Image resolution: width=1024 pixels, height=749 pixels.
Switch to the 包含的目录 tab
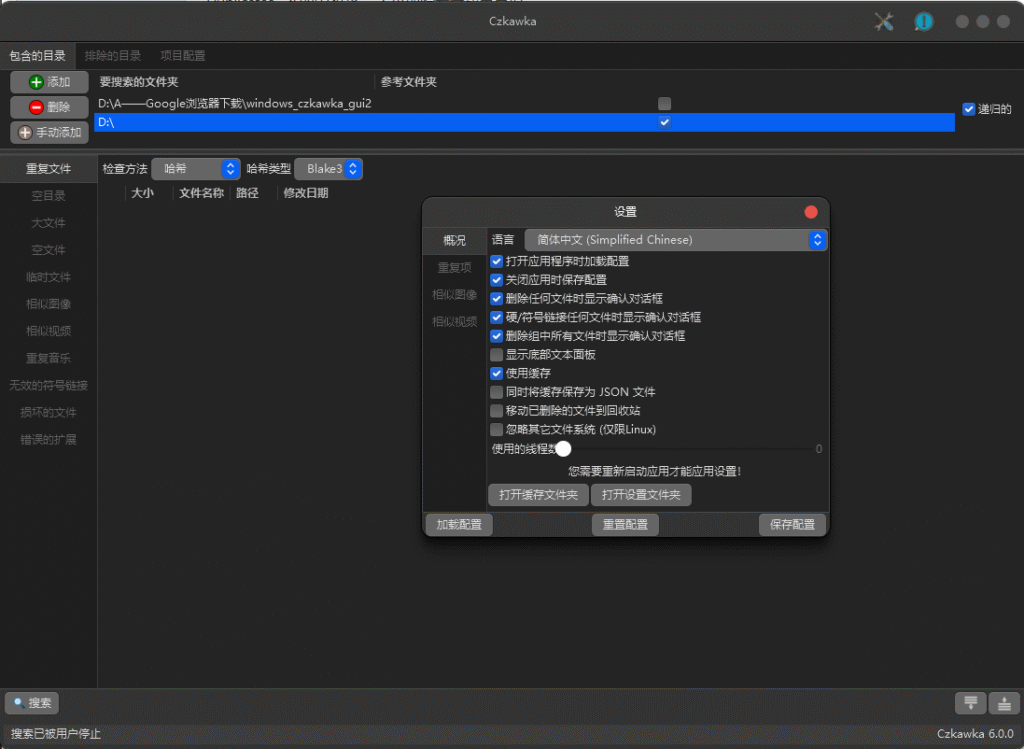click(x=37, y=56)
